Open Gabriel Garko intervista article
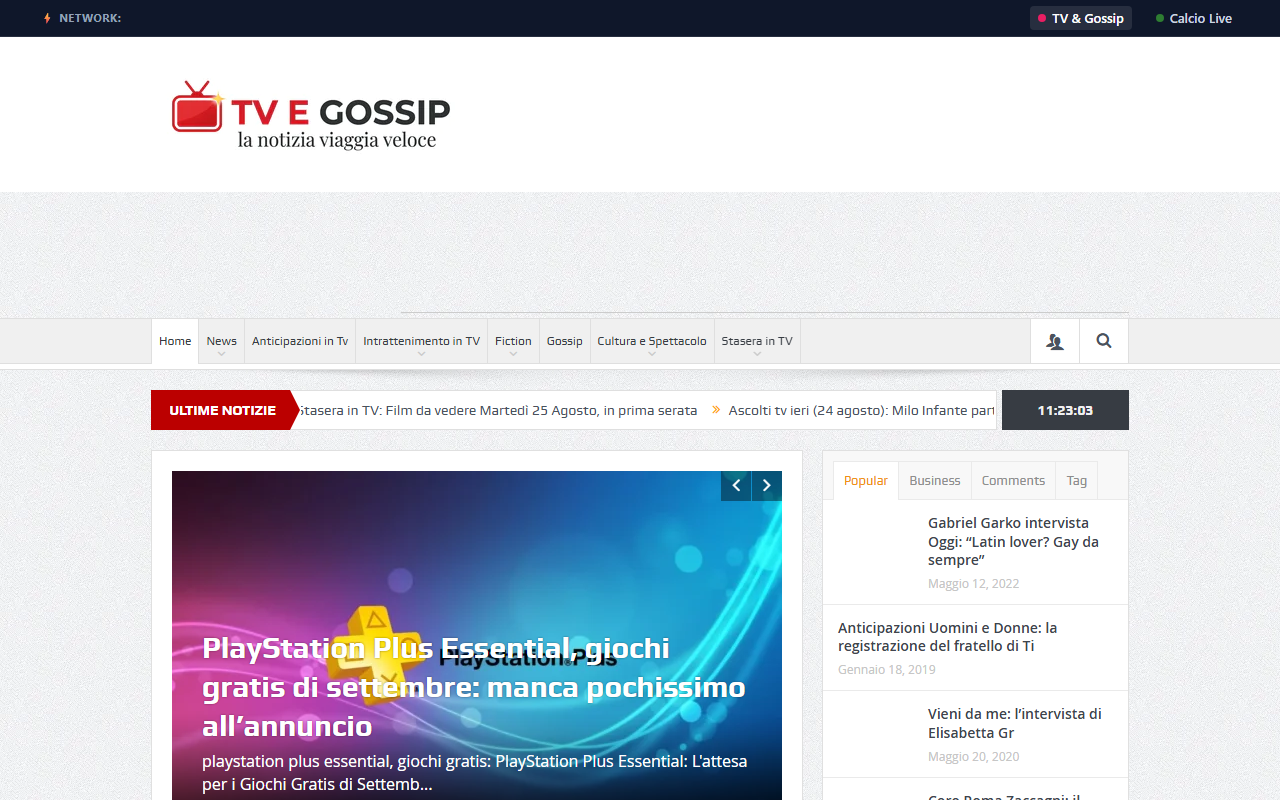This screenshot has width=1280, height=800. (1014, 541)
